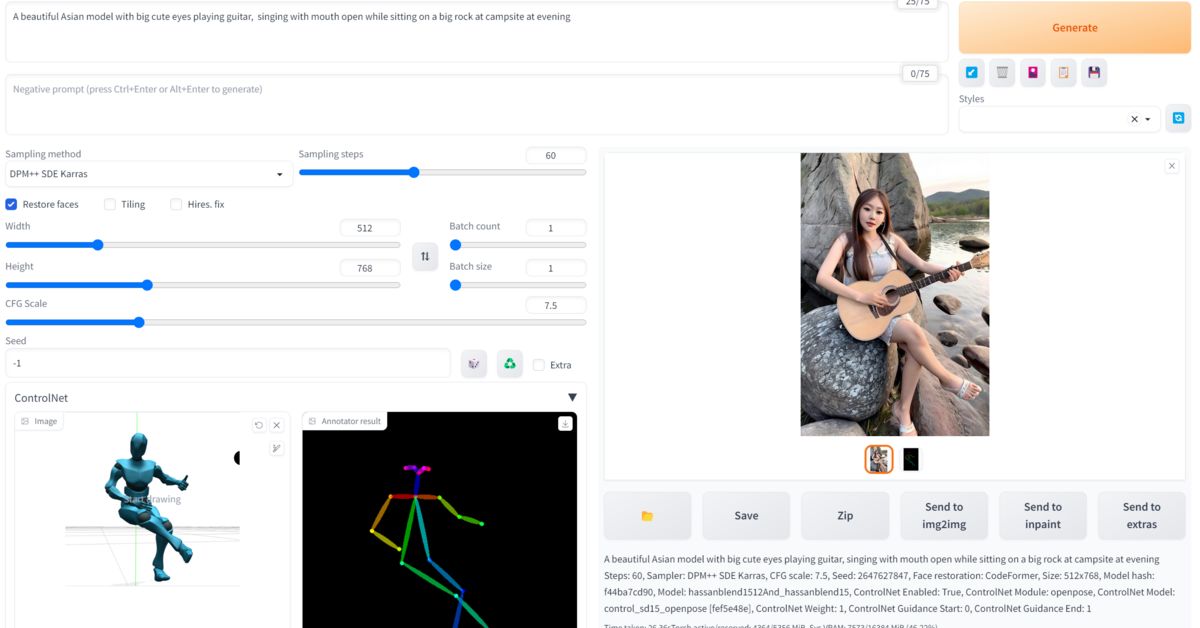
Task: Click Send to inpaint button
Action: [1042, 516]
